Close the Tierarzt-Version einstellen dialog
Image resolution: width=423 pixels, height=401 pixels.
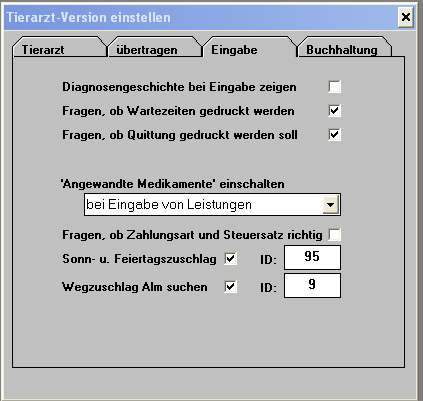(x=406, y=17)
